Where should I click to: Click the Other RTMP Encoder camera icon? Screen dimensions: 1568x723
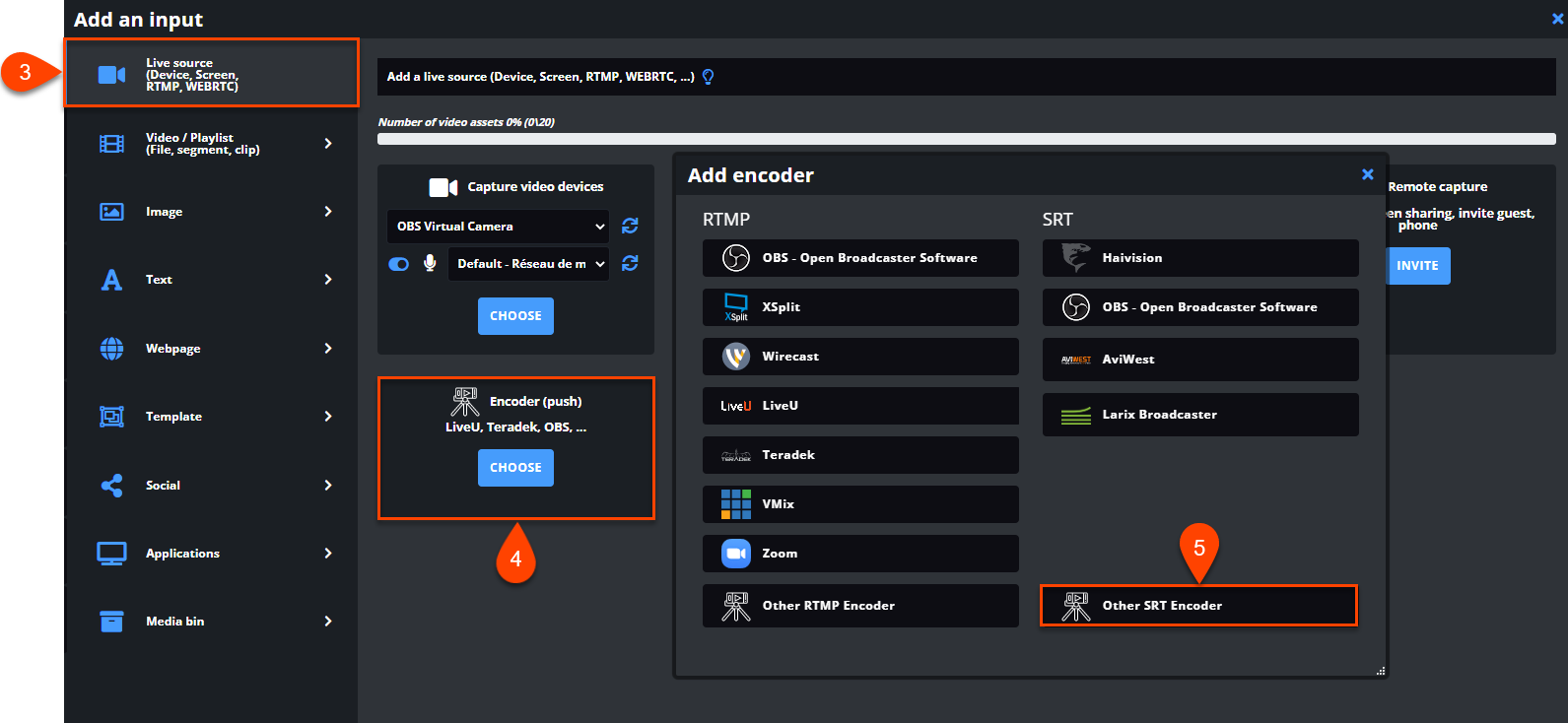(736, 607)
